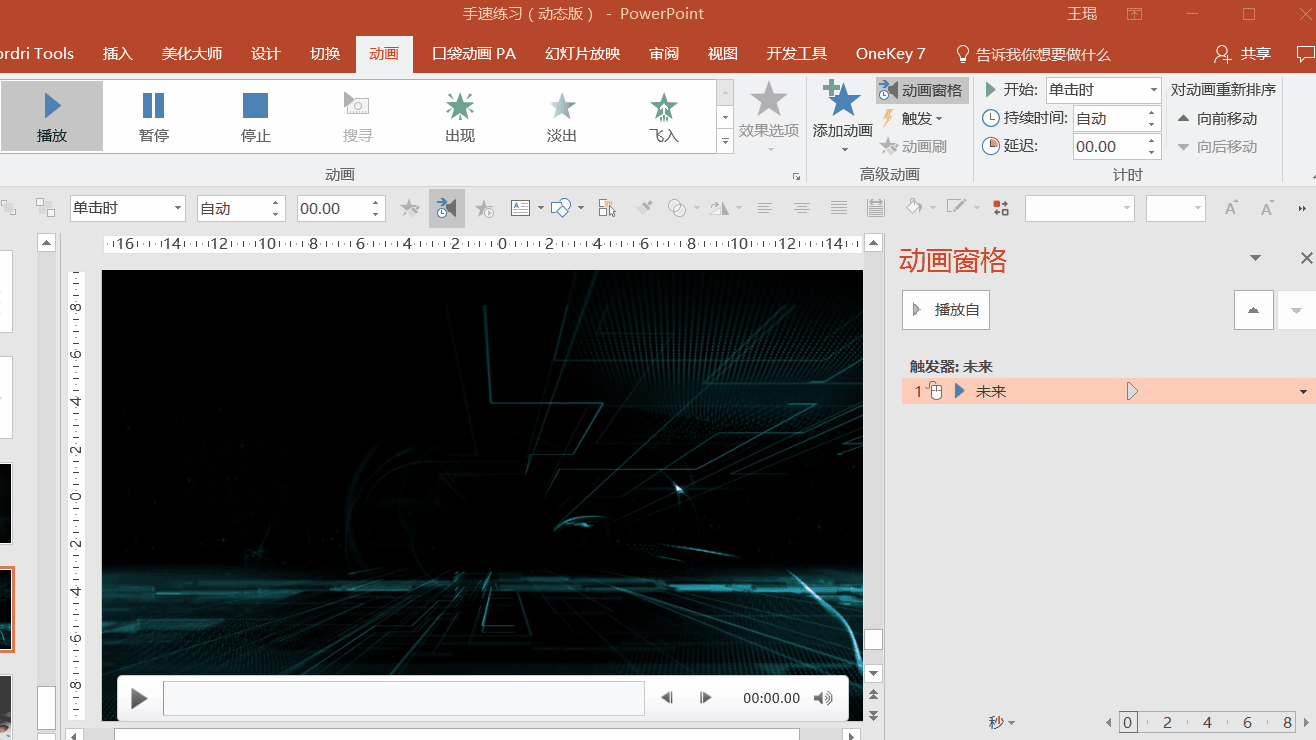The image size is (1316, 740).
Task: Open the empty font name combo box
Action: point(1080,208)
